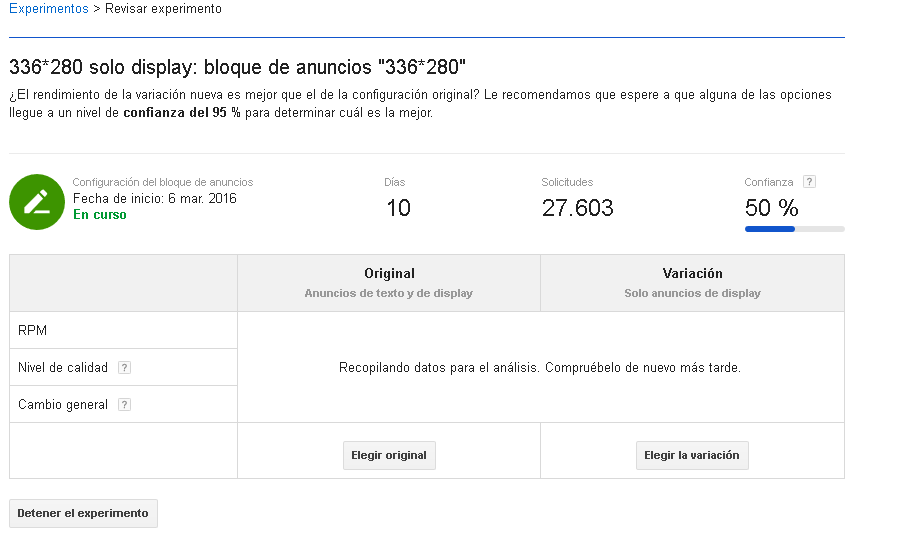Click the Configuración del bloque de anuncios label
The image size is (922, 552).
163,182
